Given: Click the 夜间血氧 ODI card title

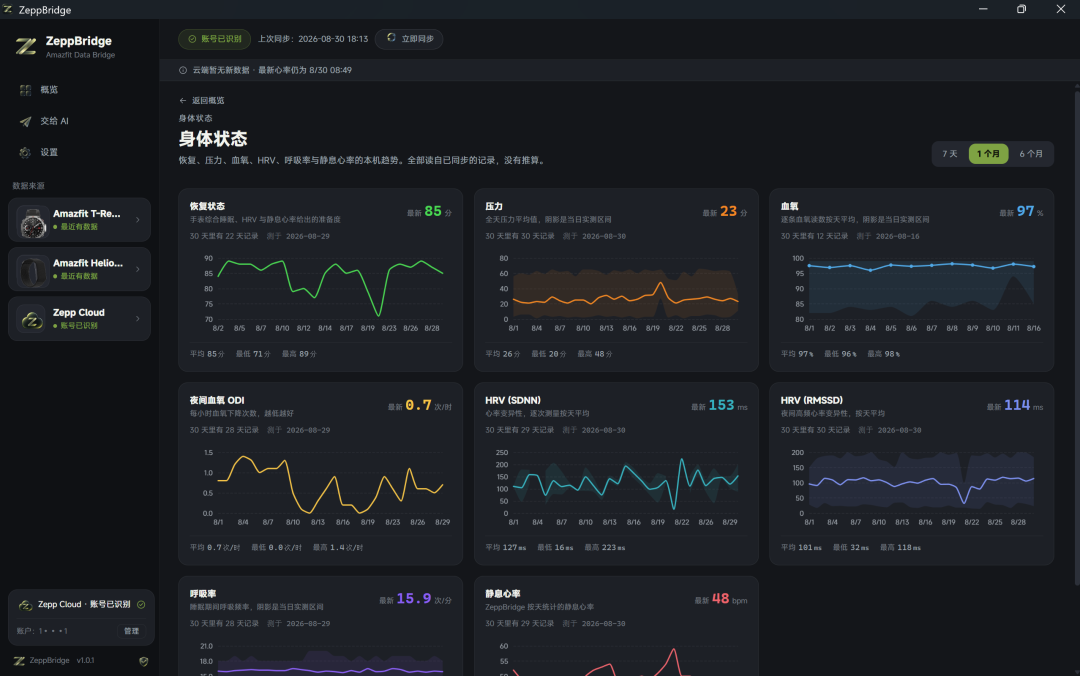Looking at the screenshot, I should click(x=217, y=400).
